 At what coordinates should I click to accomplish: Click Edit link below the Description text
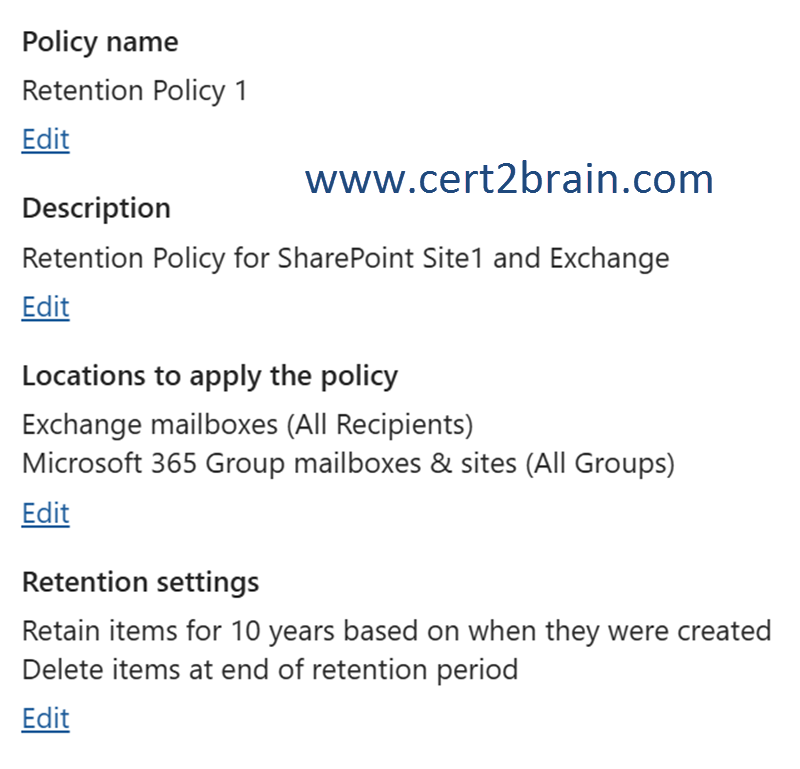coord(45,307)
